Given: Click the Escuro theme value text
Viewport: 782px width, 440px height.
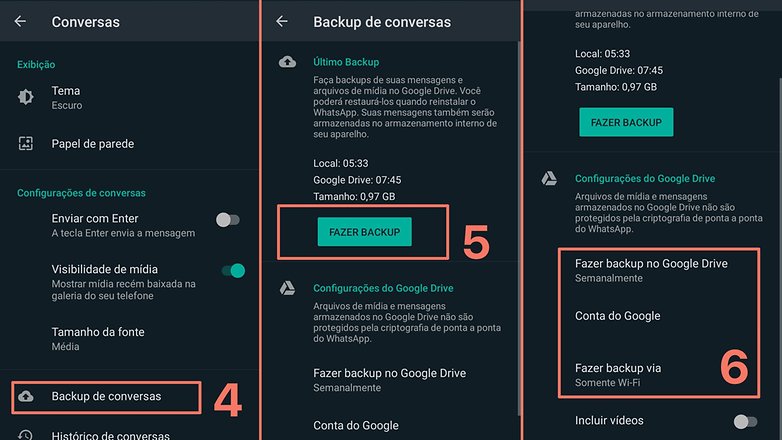Looking at the screenshot, I should (67, 105).
